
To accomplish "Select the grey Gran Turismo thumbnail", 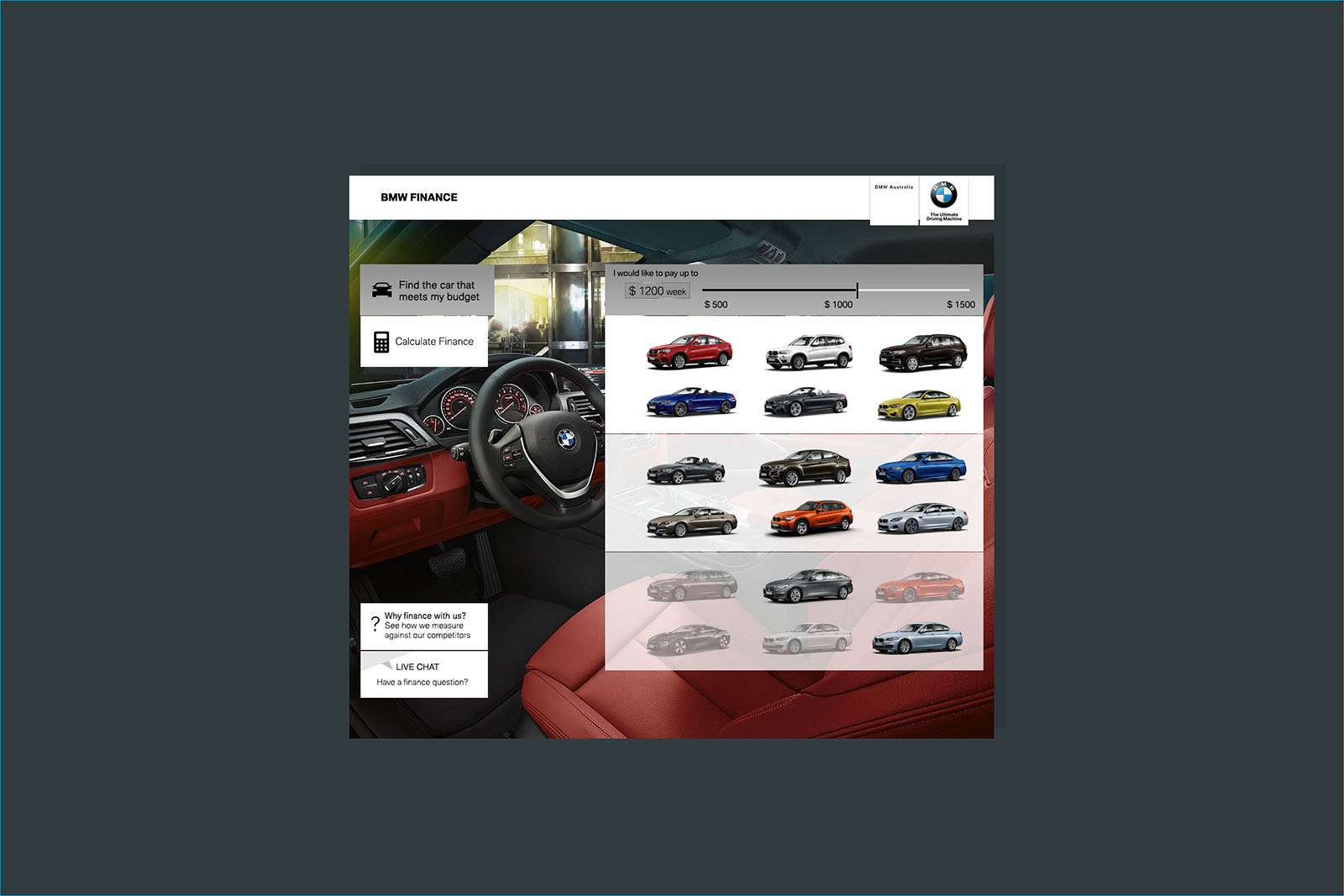I will (x=808, y=585).
